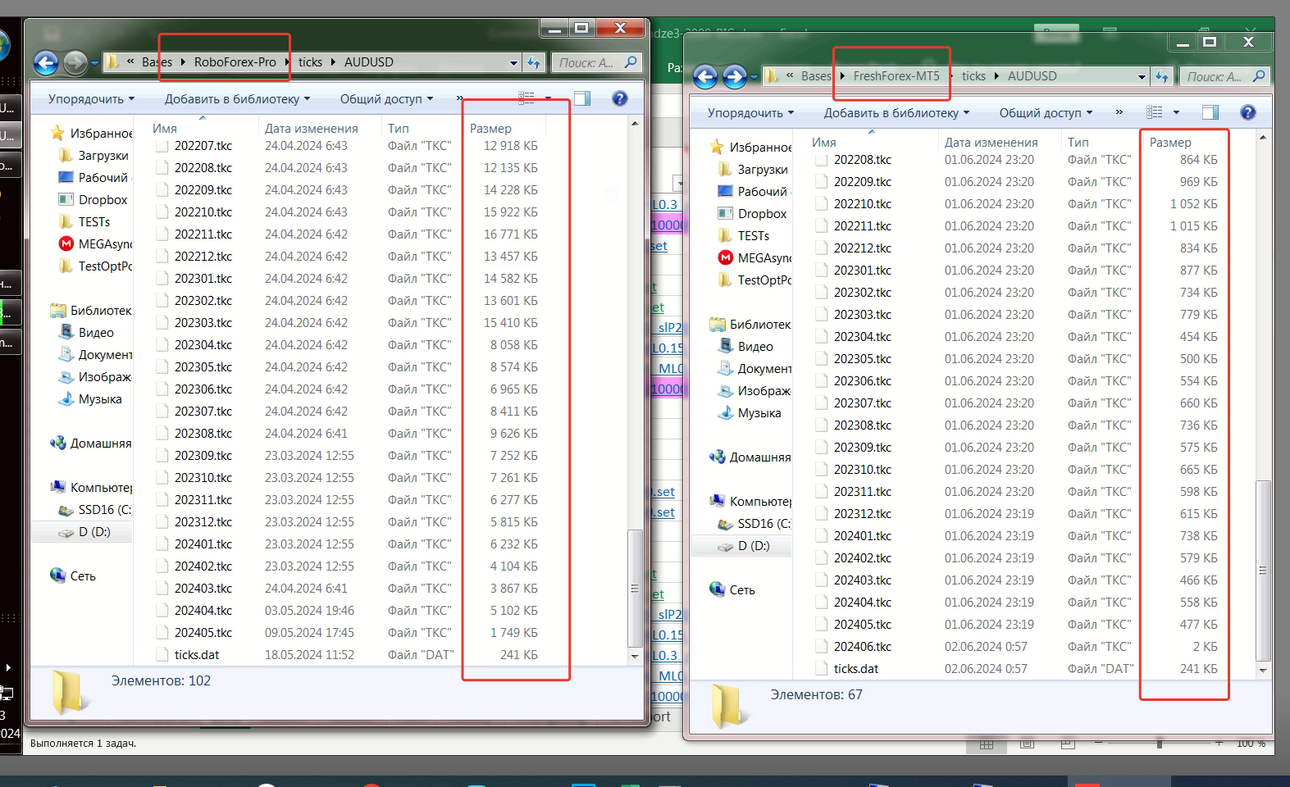Screen dimensions: 1290x787
Task: Expand toolbar overflow chevron in right window
Action: click(x=1120, y=112)
